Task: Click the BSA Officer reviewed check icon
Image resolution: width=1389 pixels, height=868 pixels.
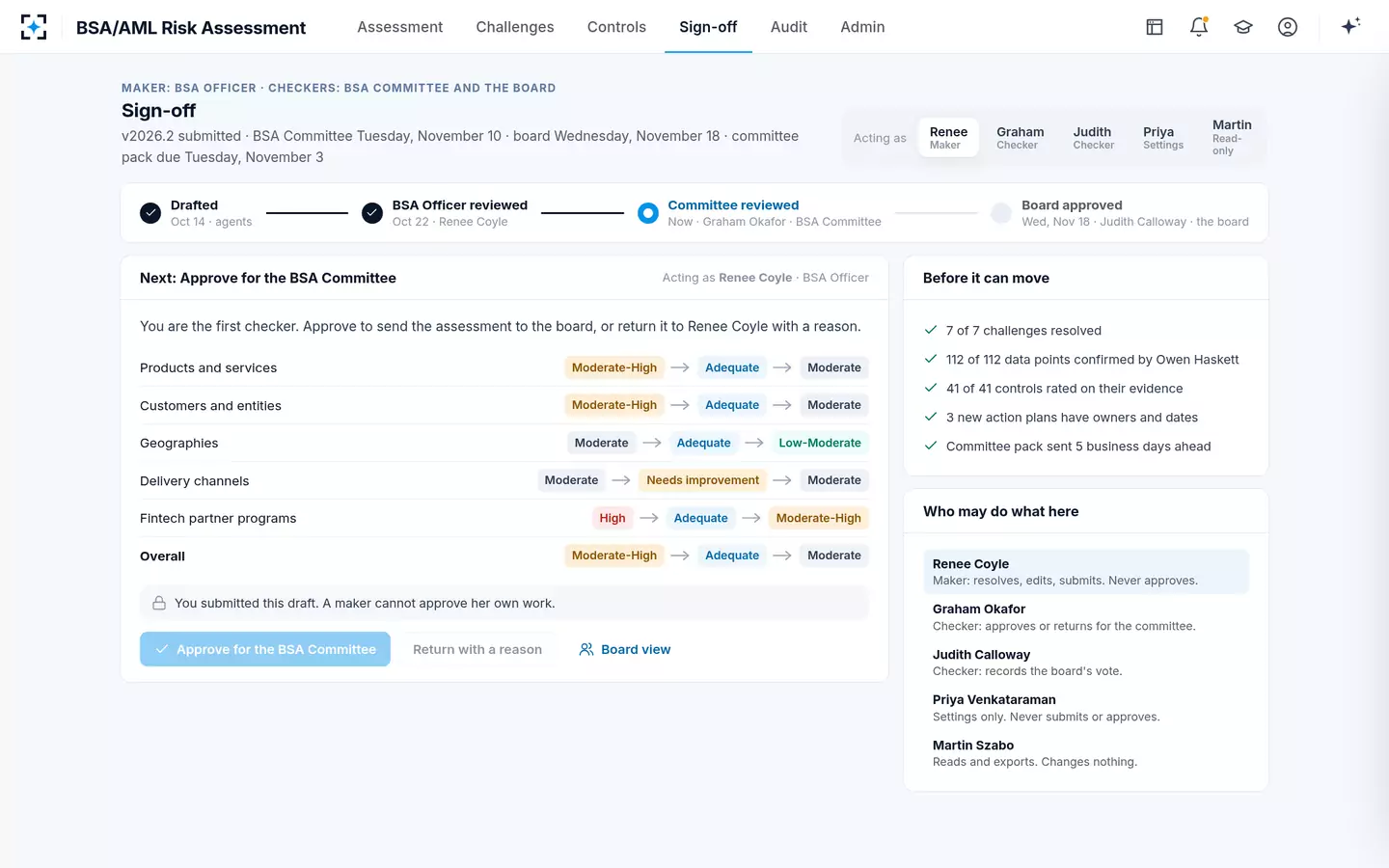Action: tap(372, 213)
